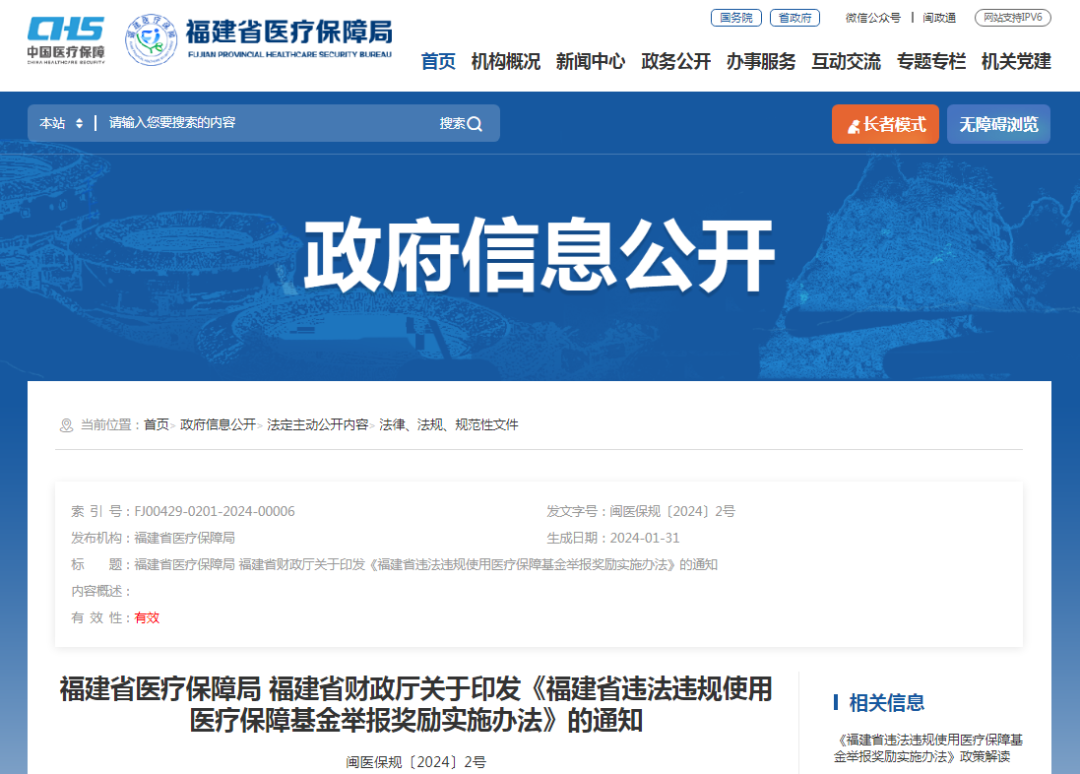Open the 政务公开 menu
The image size is (1080, 774).
[x=676, y=61]
